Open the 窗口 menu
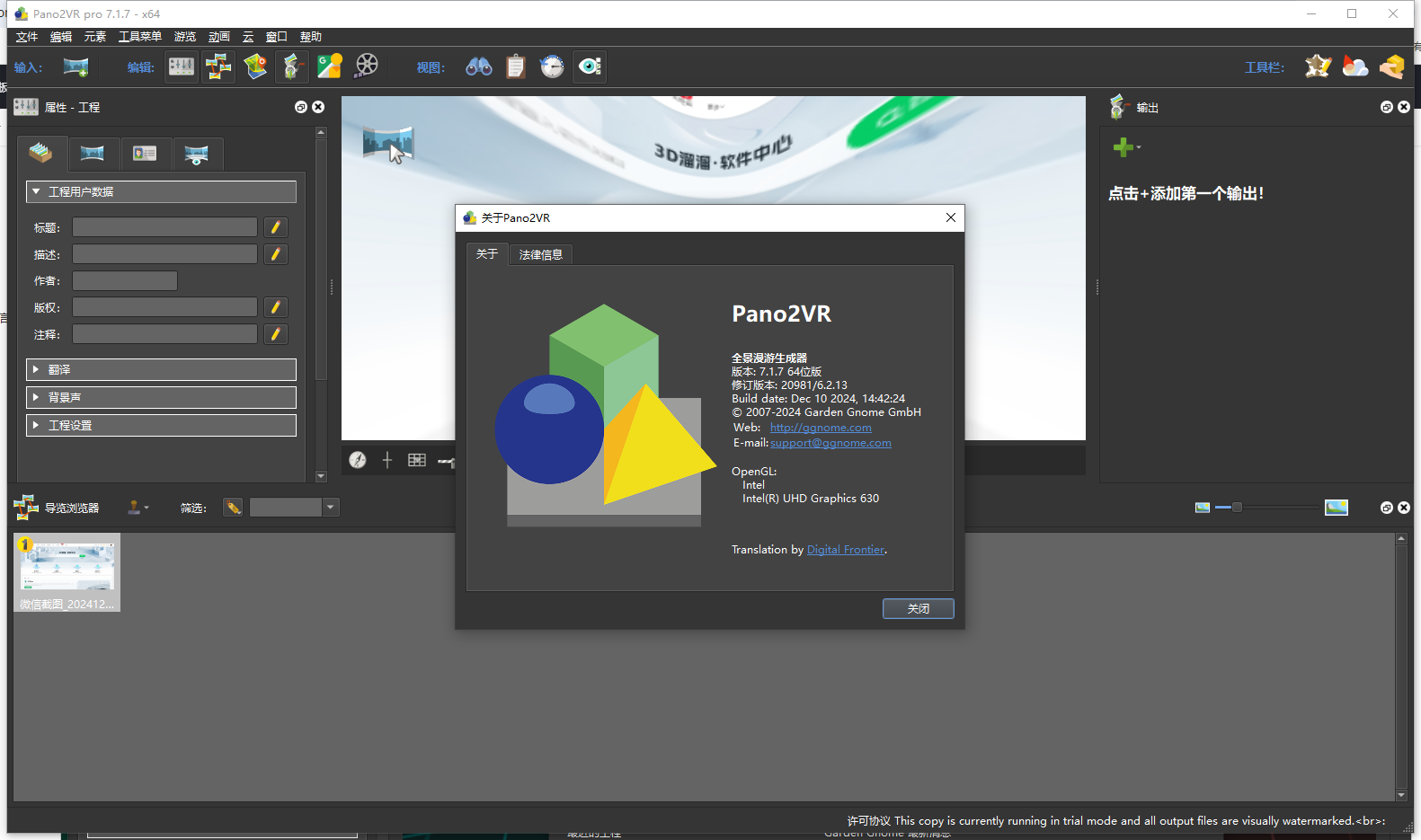Image resolution: width=1421 pixels, height=840 pixels. (277, 37)
